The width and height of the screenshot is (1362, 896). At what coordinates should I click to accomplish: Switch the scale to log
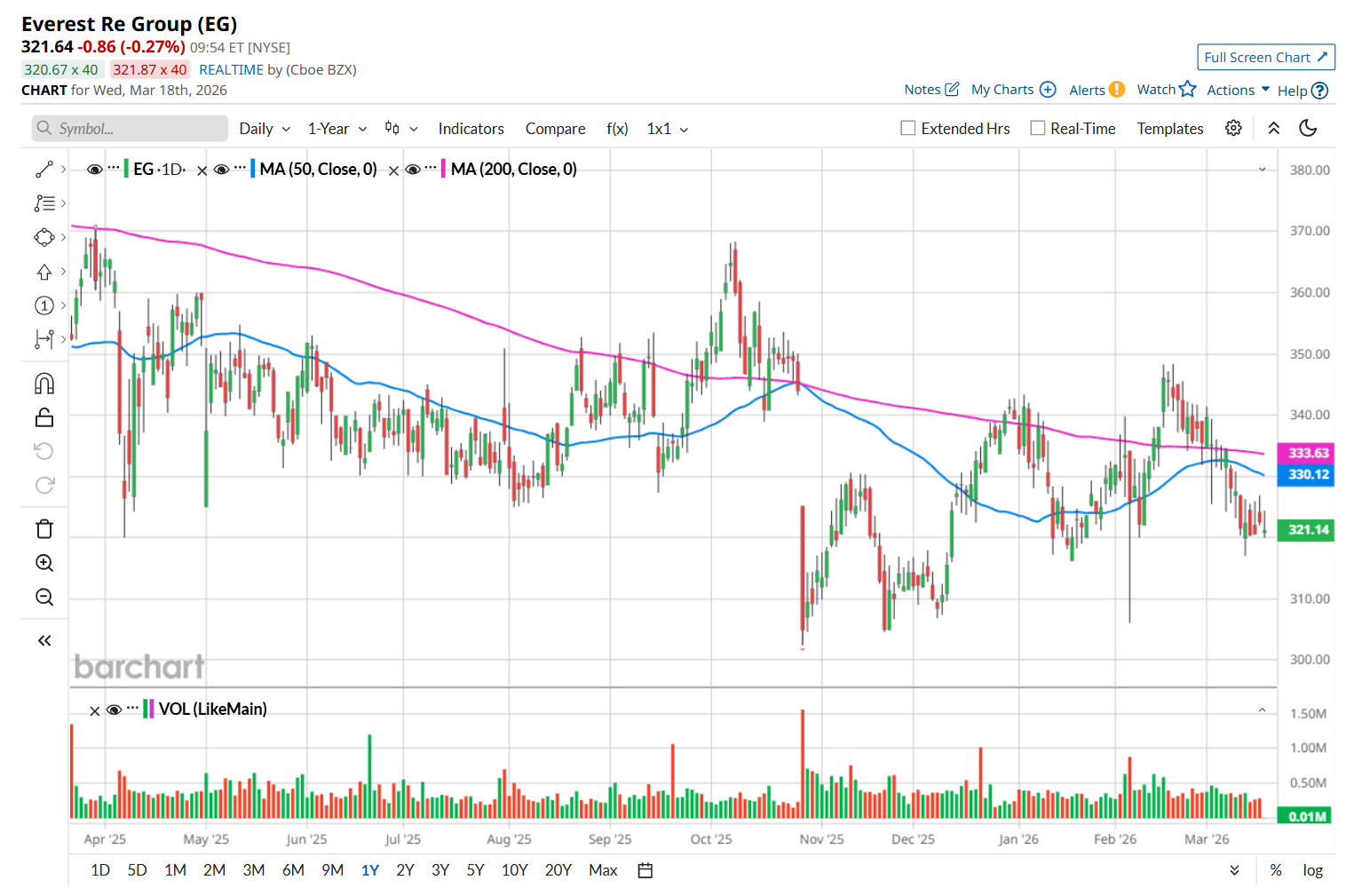(x=1312, y=870)
